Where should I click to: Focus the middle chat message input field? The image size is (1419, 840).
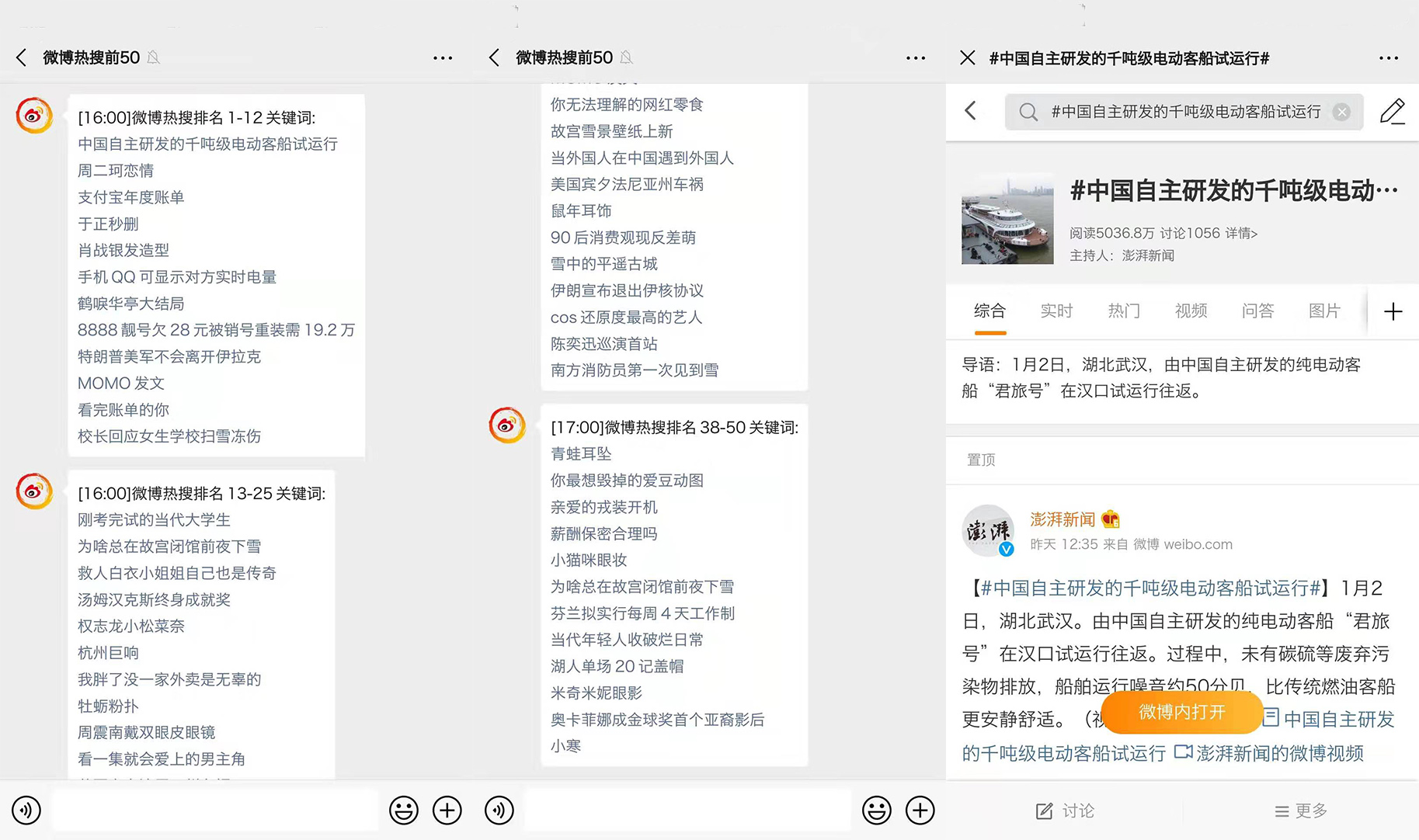pyautogui.click(x=688, y=810)
